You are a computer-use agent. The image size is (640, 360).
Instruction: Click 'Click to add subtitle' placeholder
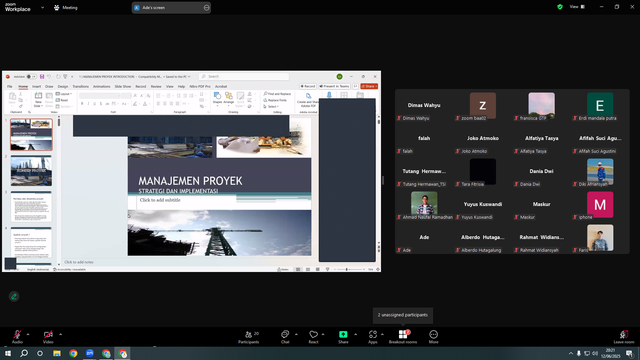(160, 200)
